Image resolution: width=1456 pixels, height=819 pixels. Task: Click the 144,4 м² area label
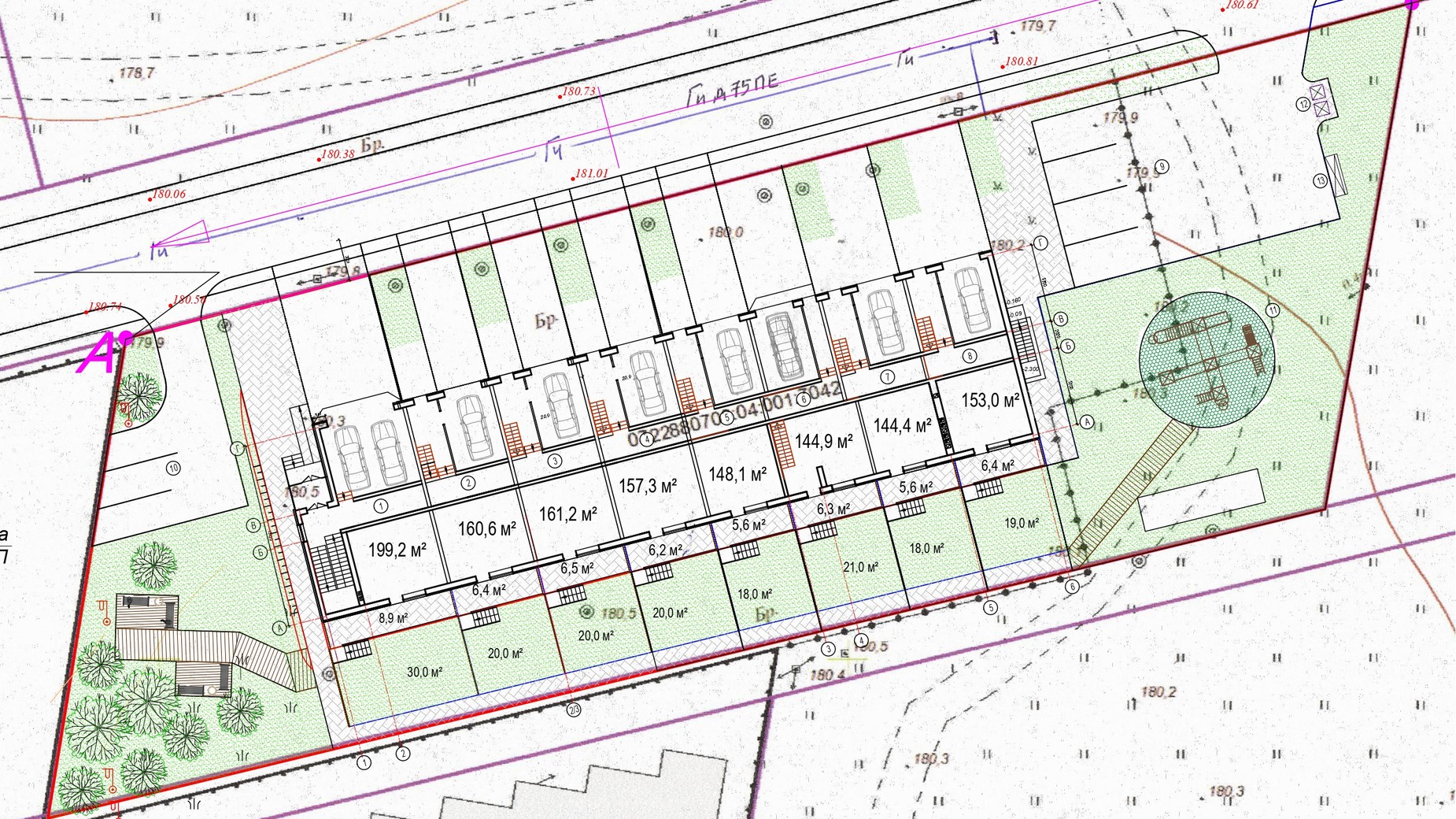(x=903, y=426)
